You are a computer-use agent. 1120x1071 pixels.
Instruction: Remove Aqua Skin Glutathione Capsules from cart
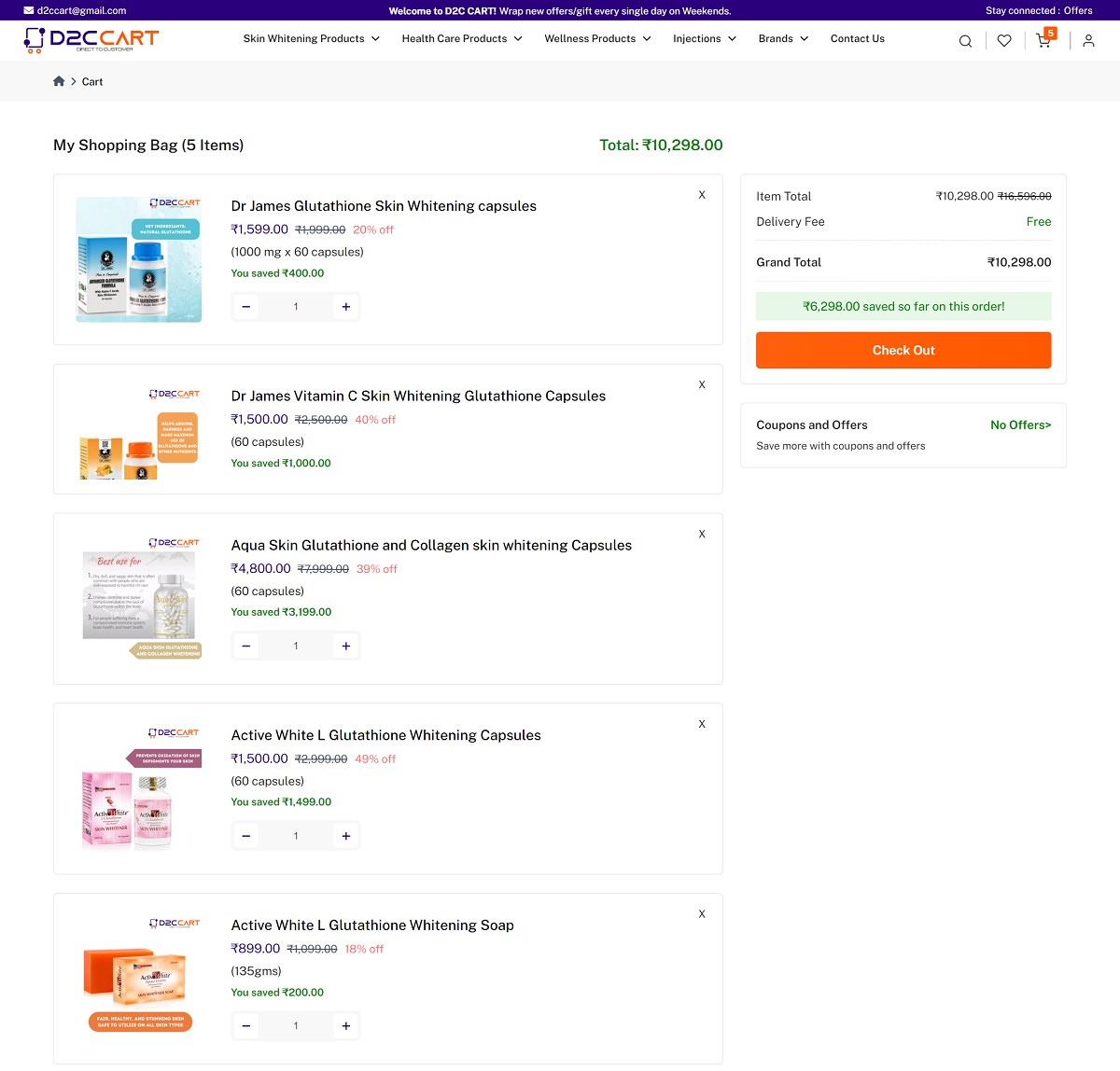(702, 534)
